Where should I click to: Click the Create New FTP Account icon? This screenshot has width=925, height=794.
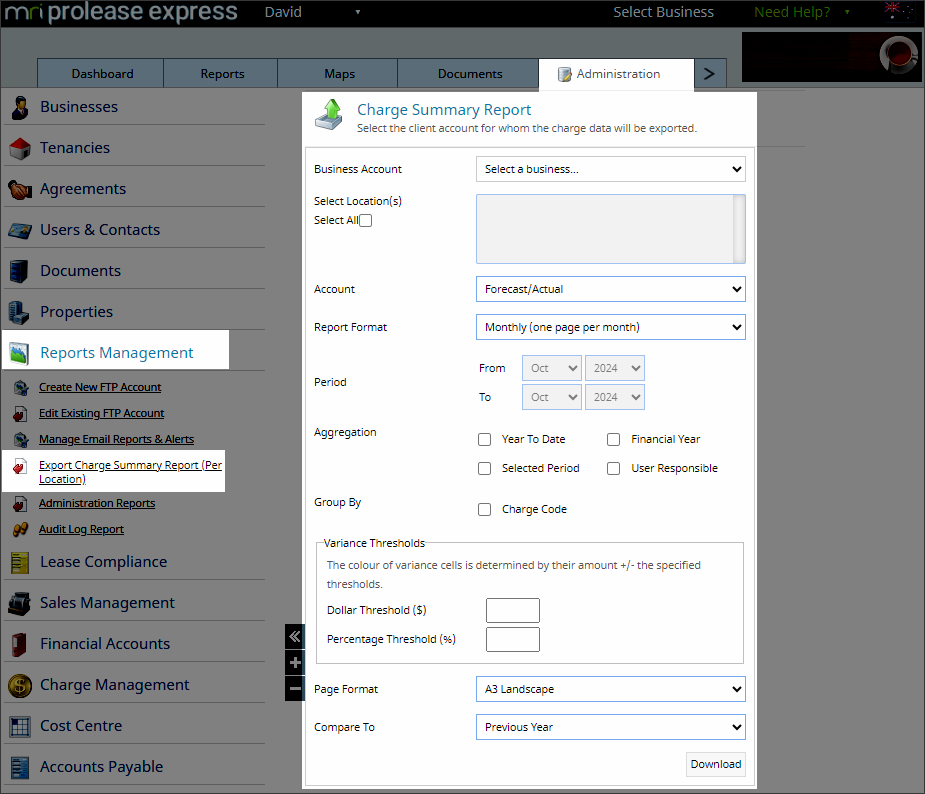[21, 388]
